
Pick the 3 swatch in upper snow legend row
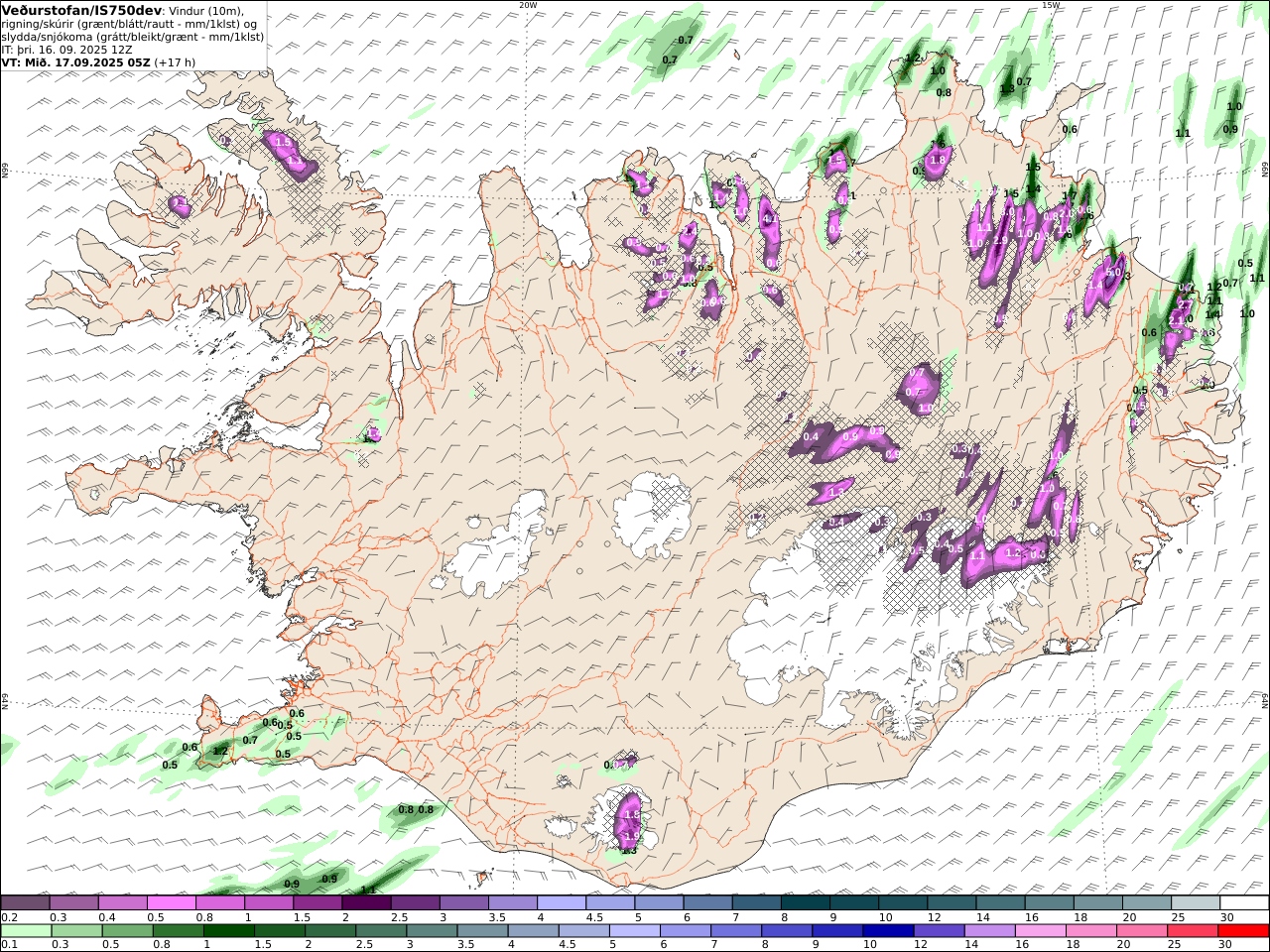[x=463, y=903]
